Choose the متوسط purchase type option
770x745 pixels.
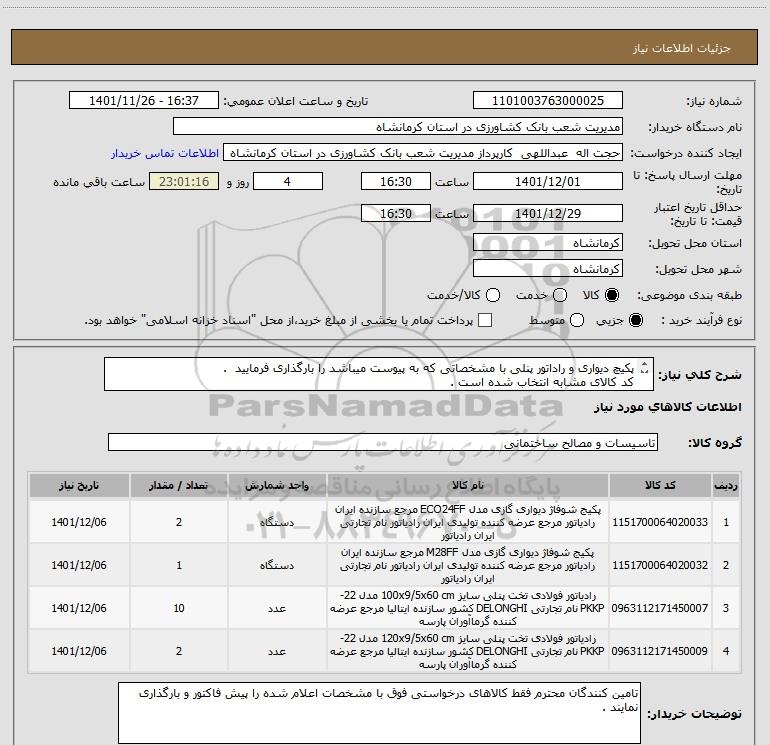point(577,320)
